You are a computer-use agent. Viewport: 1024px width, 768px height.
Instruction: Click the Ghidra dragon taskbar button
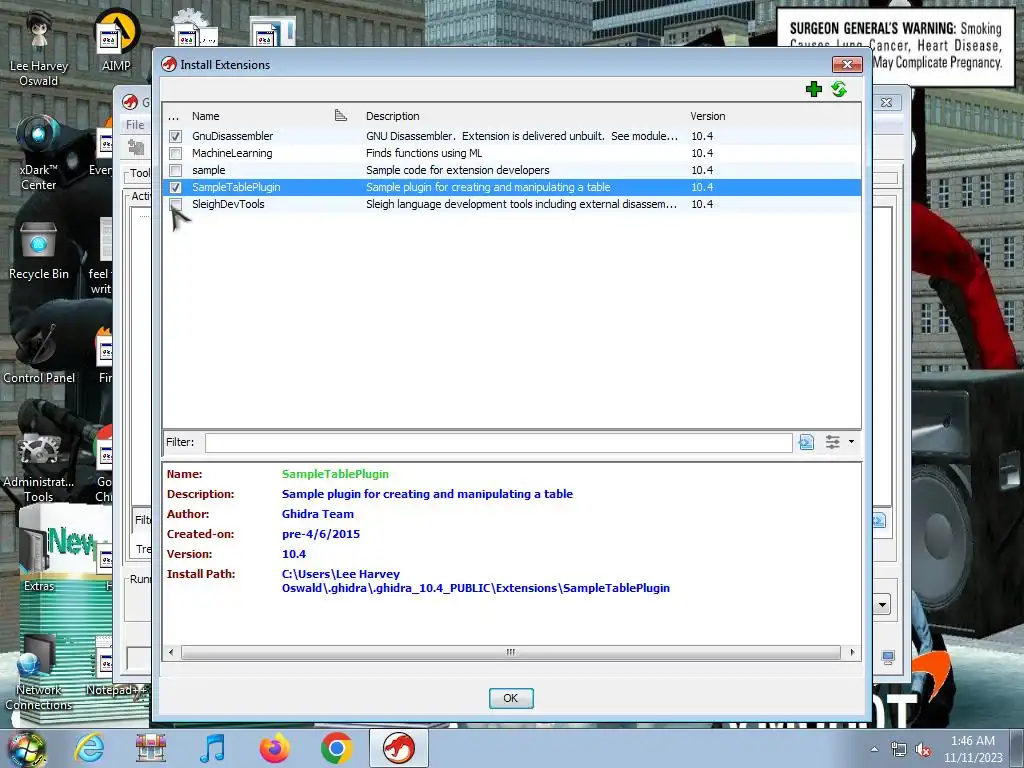coord(399,748)
